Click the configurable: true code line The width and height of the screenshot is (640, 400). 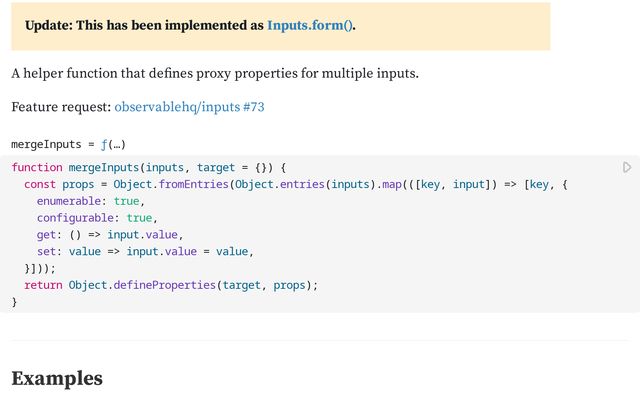point(97,218)
